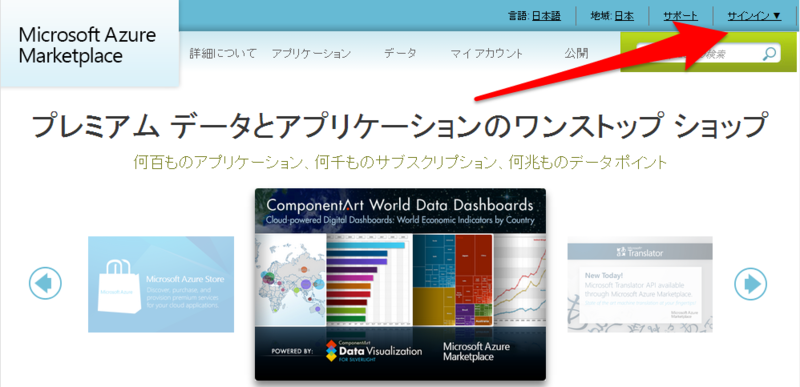
Task: Click the 何百ものアプリケーション subtitle text
Action: pos(400,163)
